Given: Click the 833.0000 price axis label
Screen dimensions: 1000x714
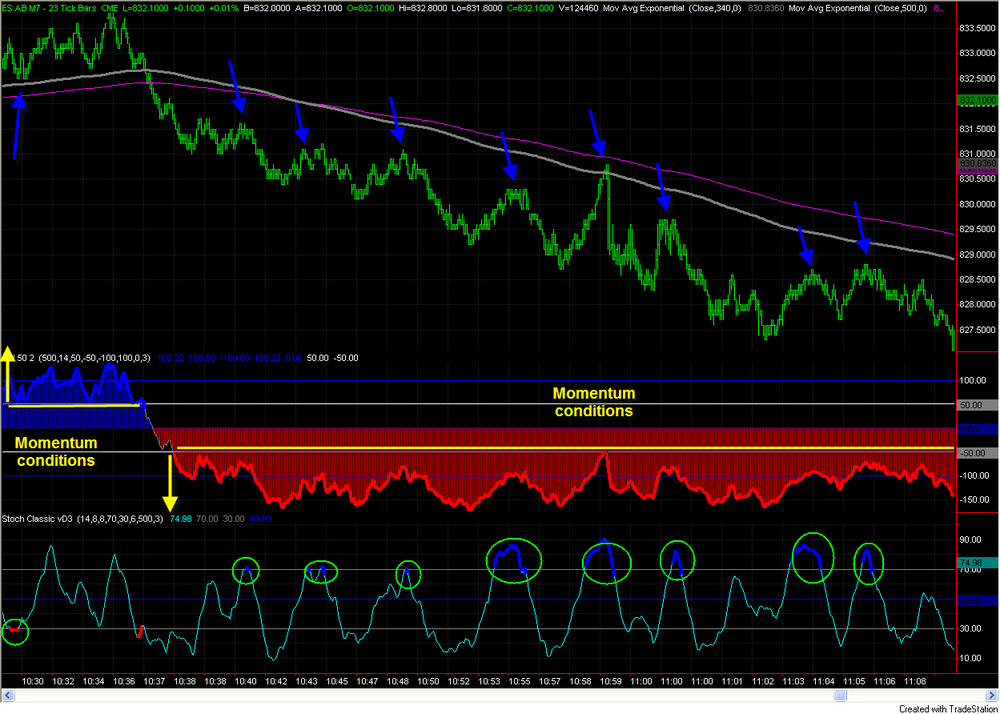Looking at the screenshot, I should click(977, 54).
